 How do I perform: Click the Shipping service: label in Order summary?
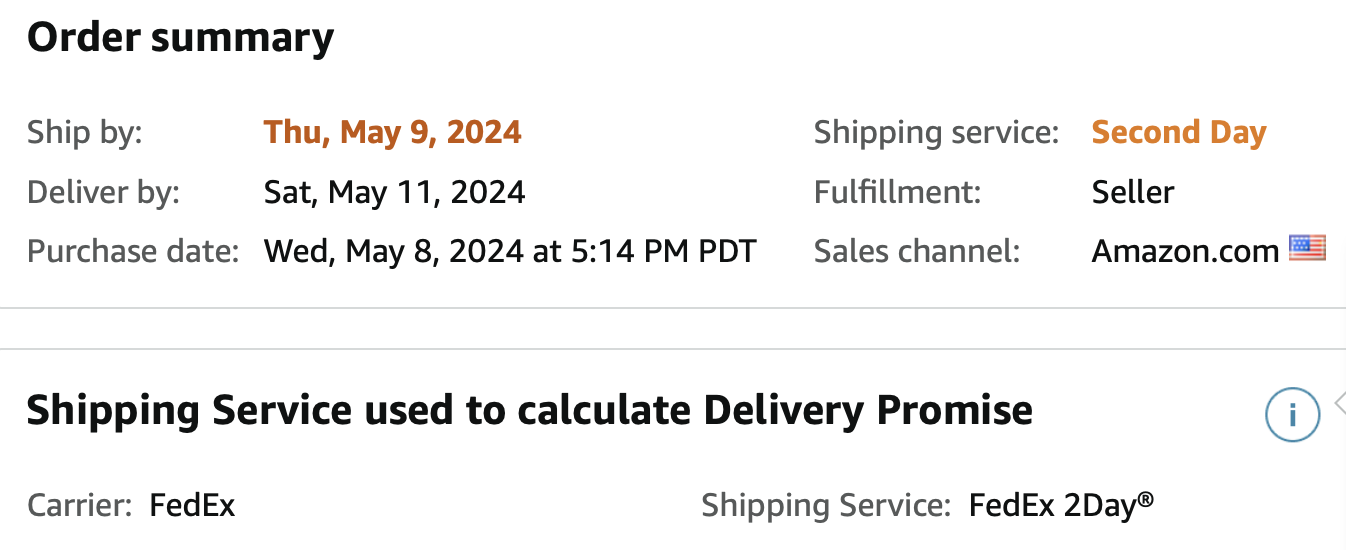(x=936, y=132)
